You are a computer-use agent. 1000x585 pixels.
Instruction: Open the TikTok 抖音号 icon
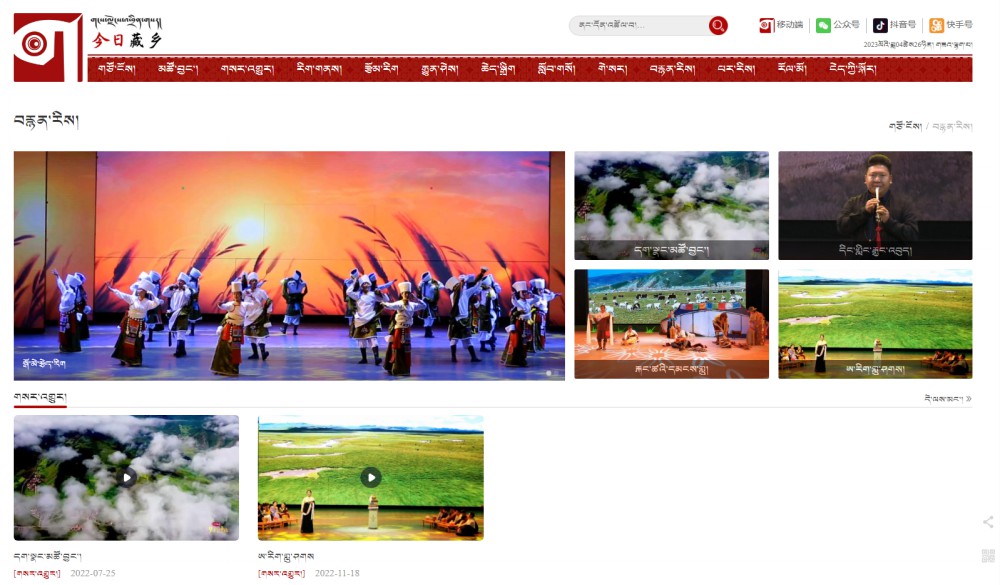click(x=880, y=25)
